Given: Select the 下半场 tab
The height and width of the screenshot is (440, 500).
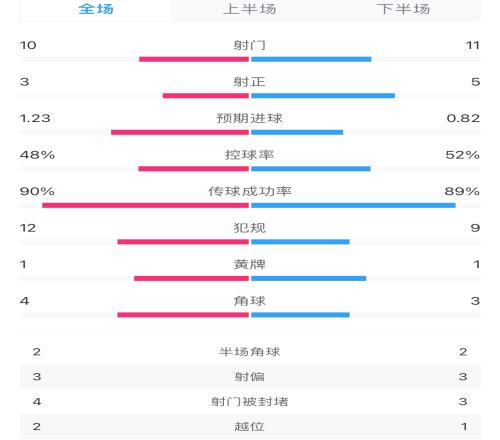Looking at the screenshot, I should (x=403, y=9).
